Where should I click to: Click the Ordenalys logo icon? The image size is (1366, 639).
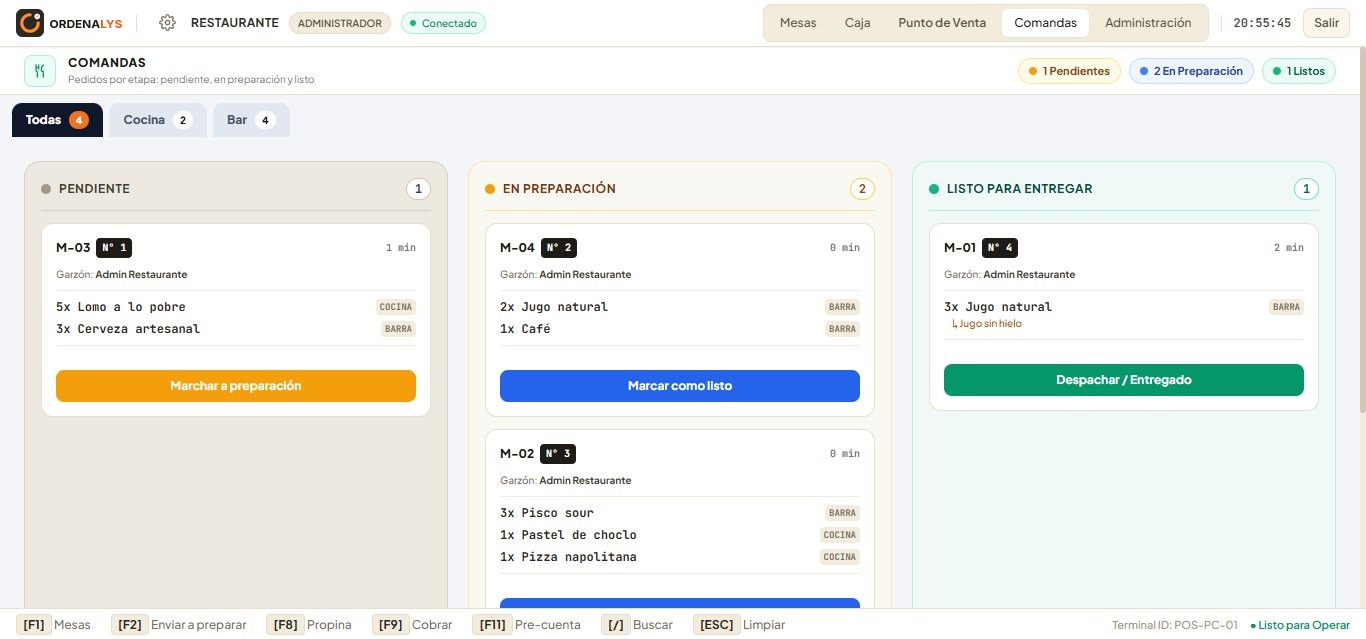pos(30,22)
